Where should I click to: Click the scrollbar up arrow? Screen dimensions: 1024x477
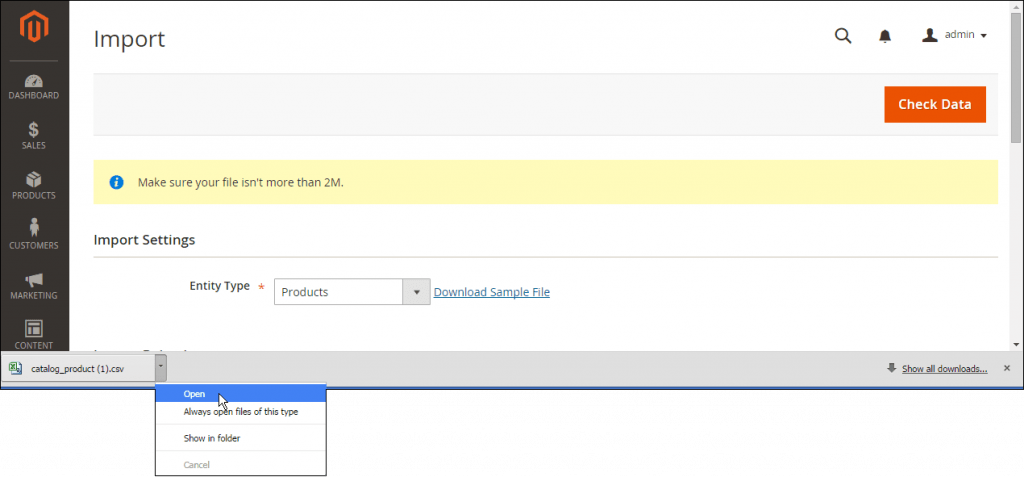click(x=1017, y=5)
